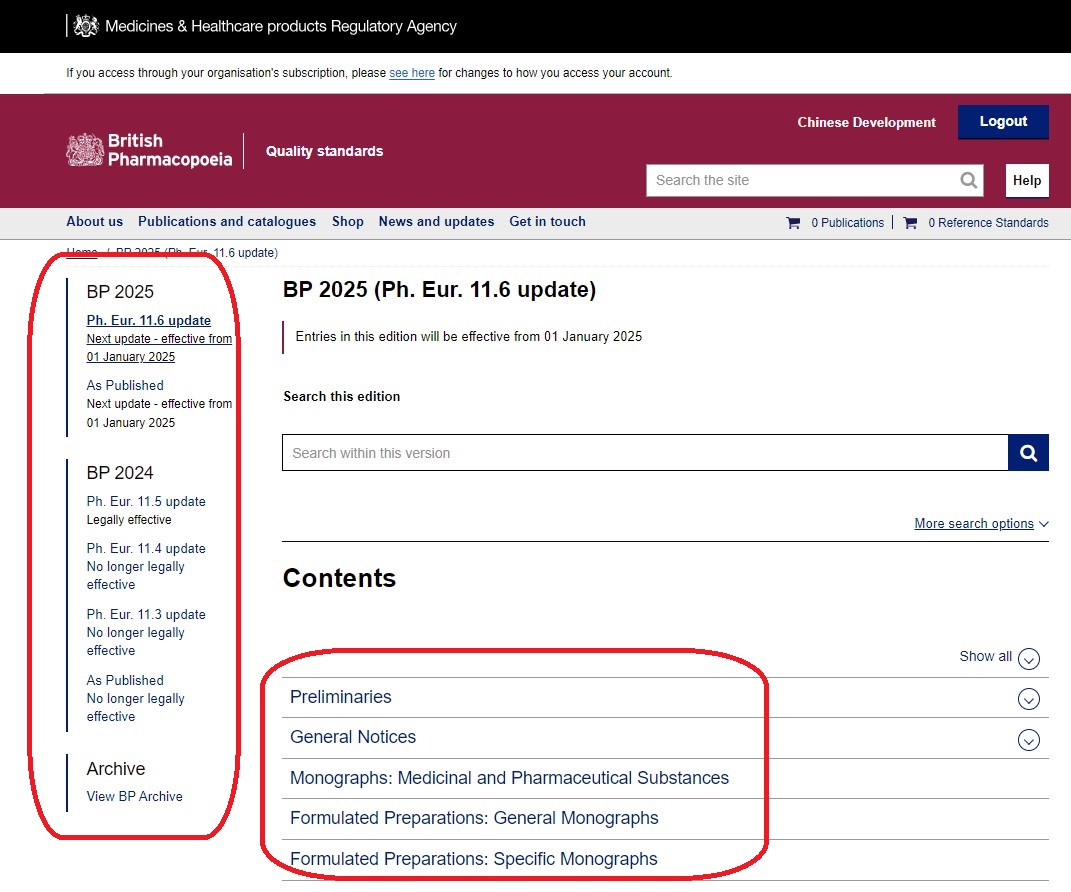
Task: Click the Medicines & Healthcare products Regulatory Agency title
Action: 281,26
